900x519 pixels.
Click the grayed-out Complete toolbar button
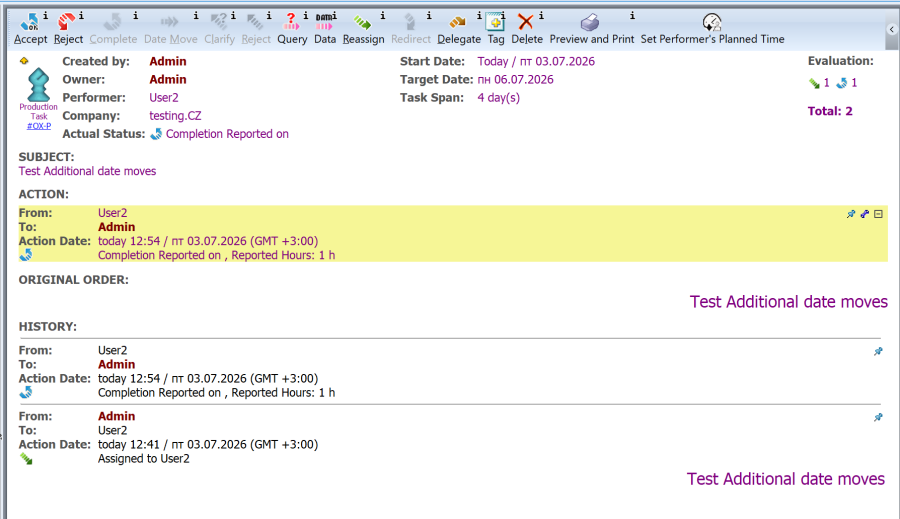point(113,30)
